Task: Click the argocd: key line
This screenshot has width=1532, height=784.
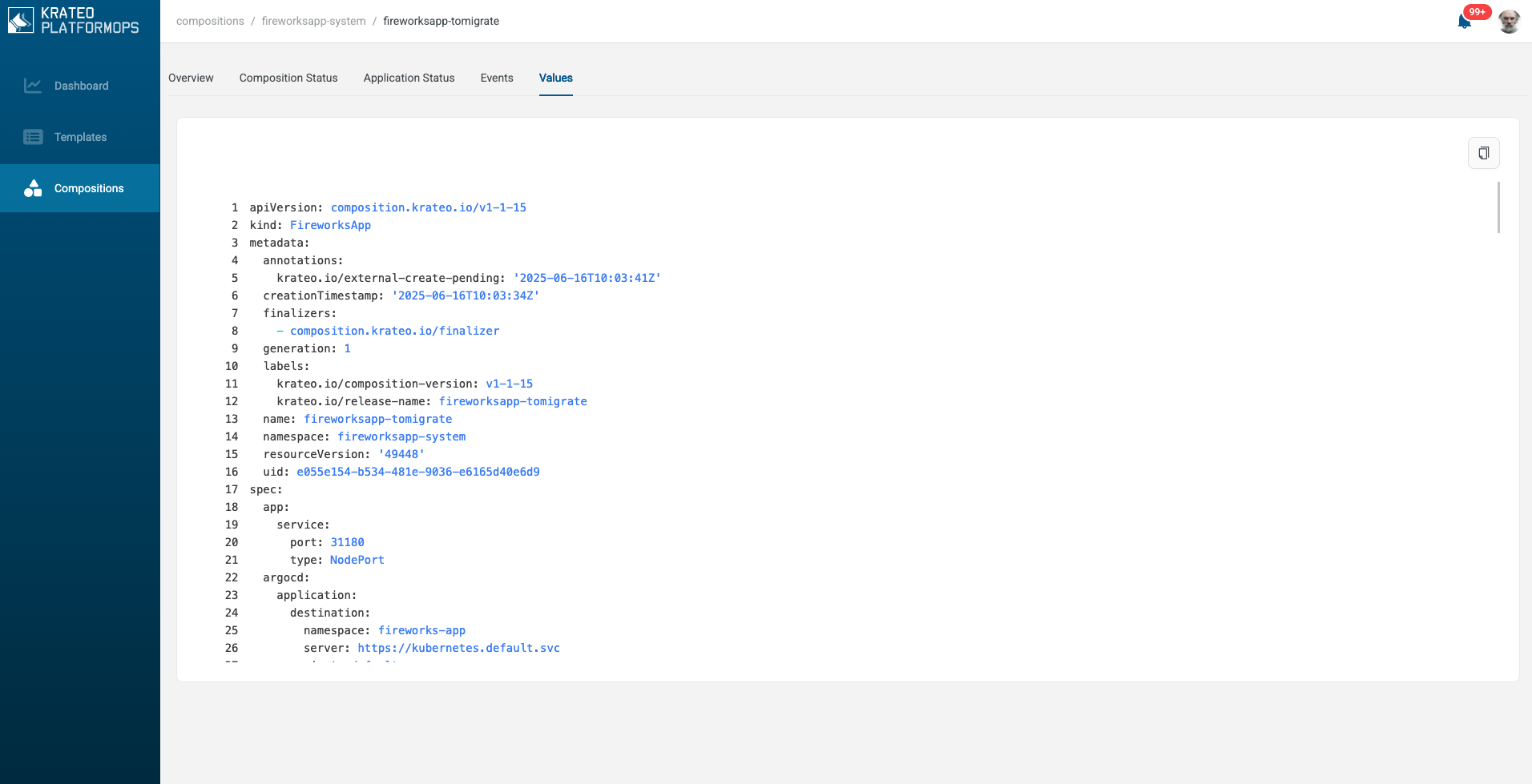Action: pyautogui.click(x=286, y=577)
